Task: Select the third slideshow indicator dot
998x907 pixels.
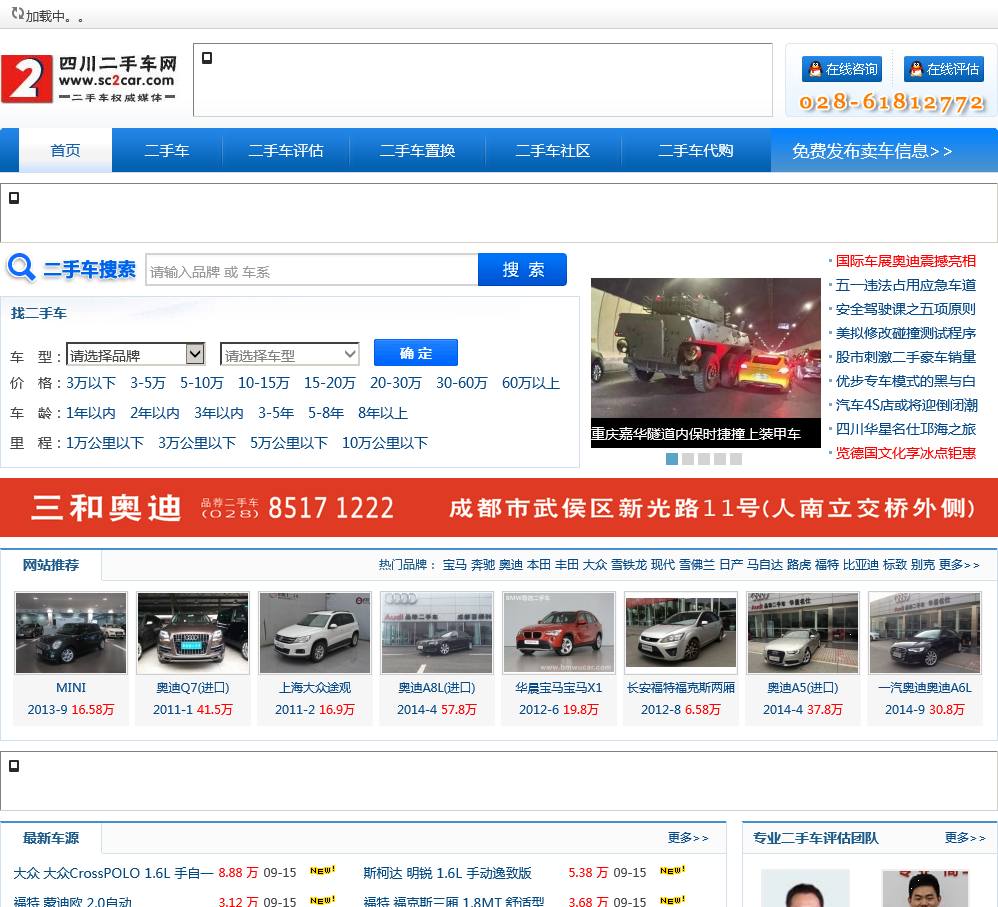Action: coord(703,459)
